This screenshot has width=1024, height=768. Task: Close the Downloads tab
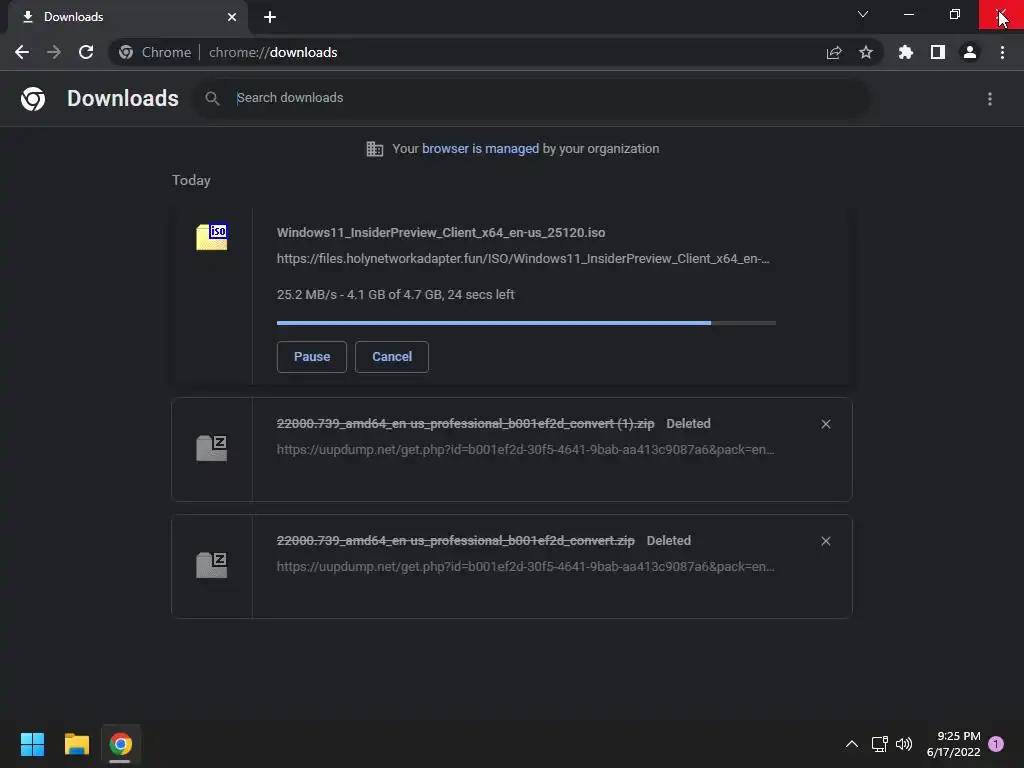point(232,17)
